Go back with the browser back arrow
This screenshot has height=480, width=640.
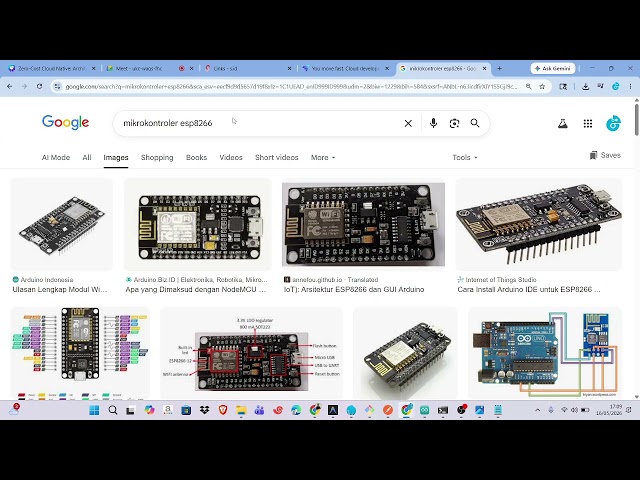tap(10, 87)
